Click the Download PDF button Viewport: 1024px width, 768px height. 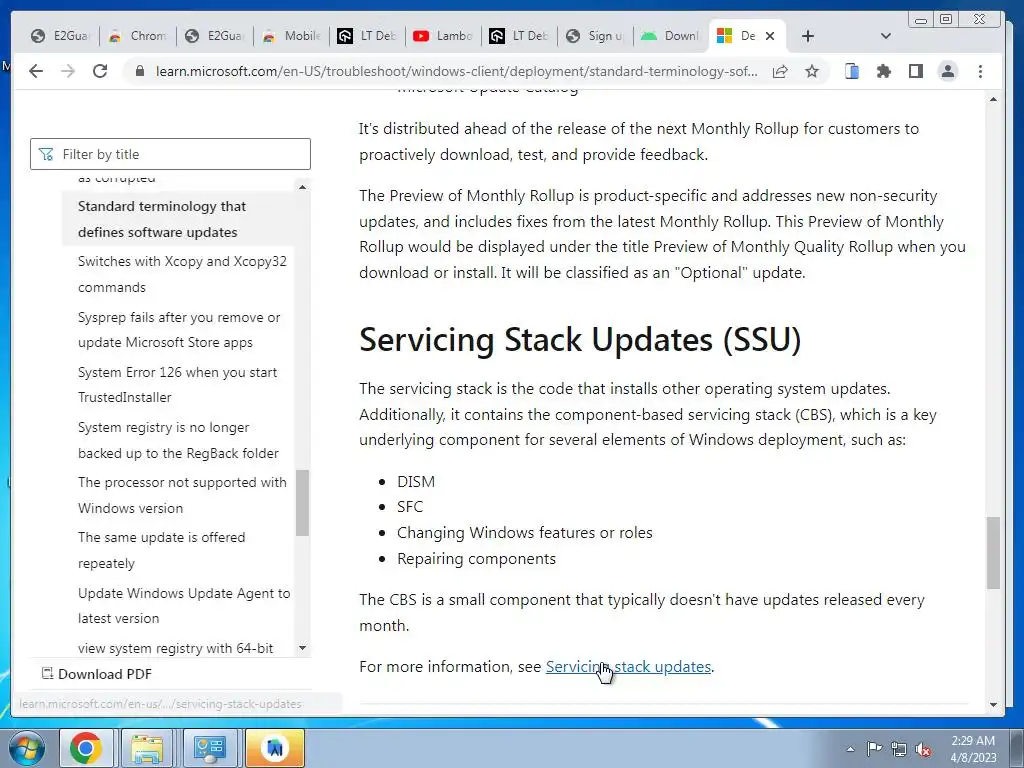point(97,674)
